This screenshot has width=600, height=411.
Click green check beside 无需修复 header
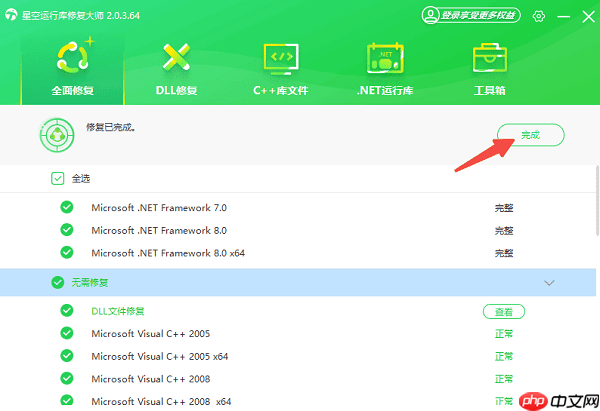tap(58, 282)
